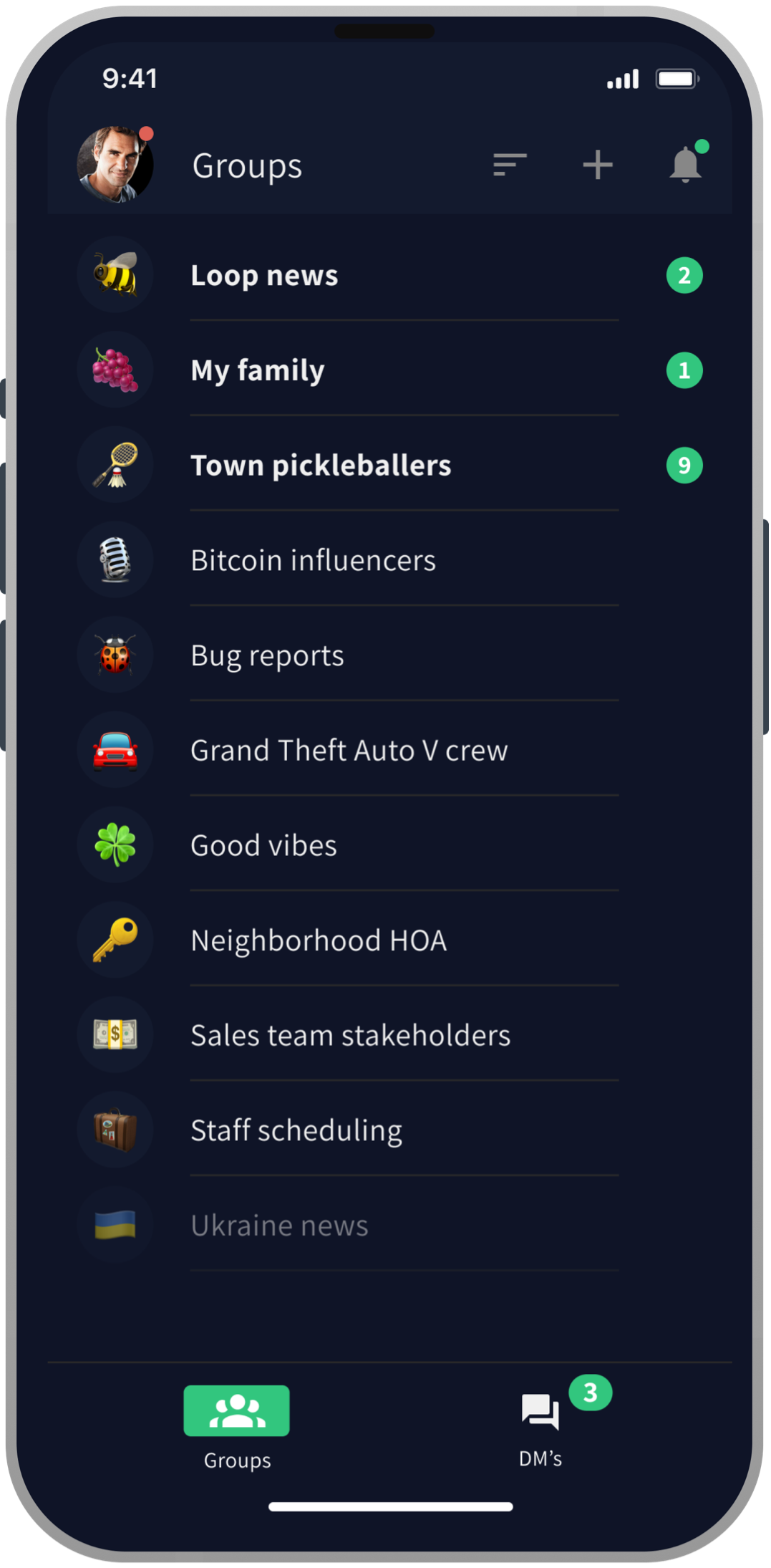The height and width of the screenshot is (1568, 771).
Task: Click the bee icon for Loop news
Action: click(x=115, y=275)
